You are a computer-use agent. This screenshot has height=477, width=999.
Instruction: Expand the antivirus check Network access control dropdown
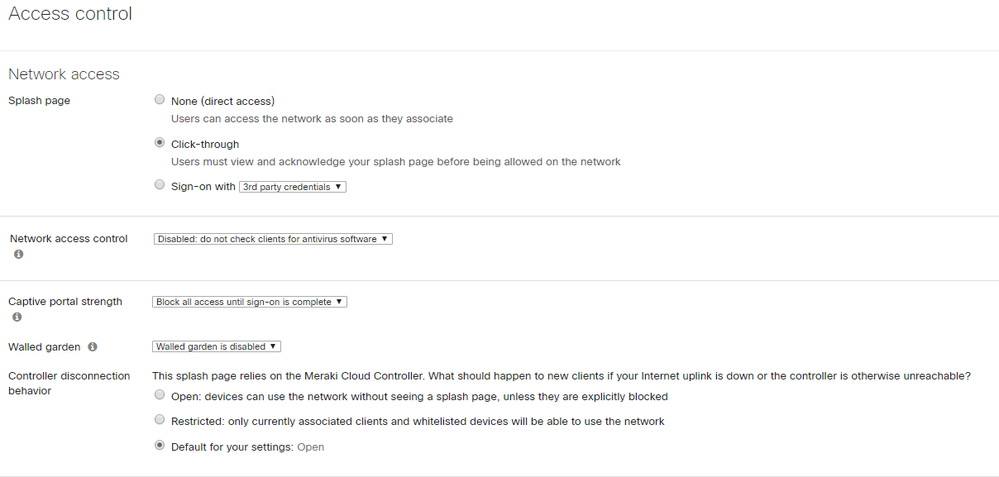[272, 239]
